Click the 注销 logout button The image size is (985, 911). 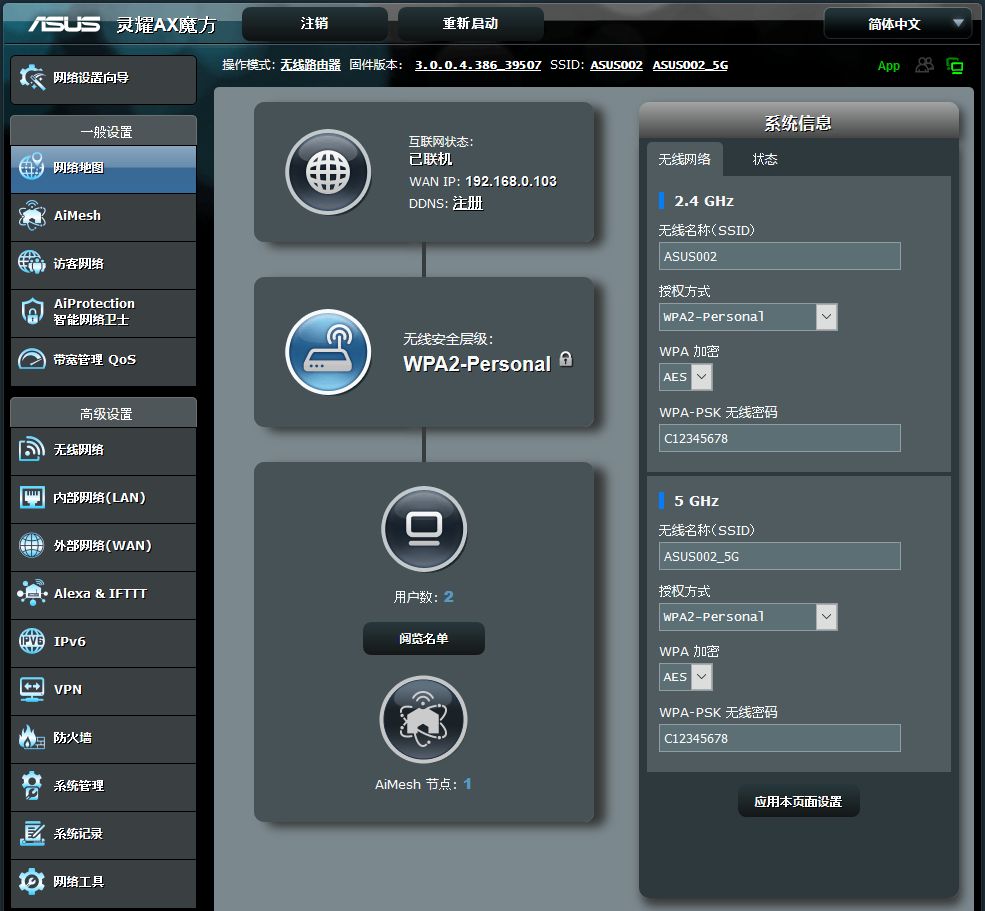314,24
